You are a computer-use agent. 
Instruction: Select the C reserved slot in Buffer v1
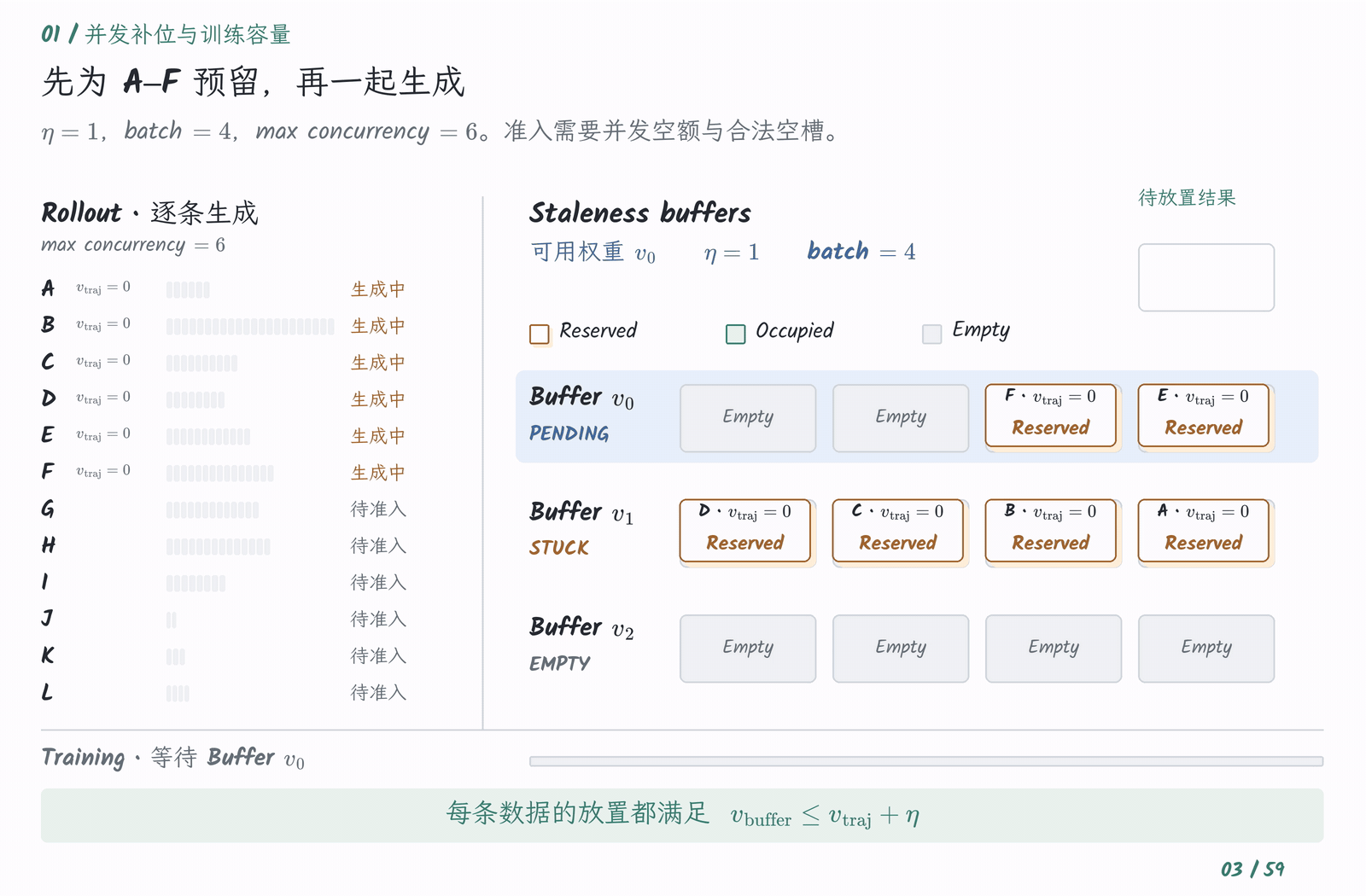coord(898,531)
